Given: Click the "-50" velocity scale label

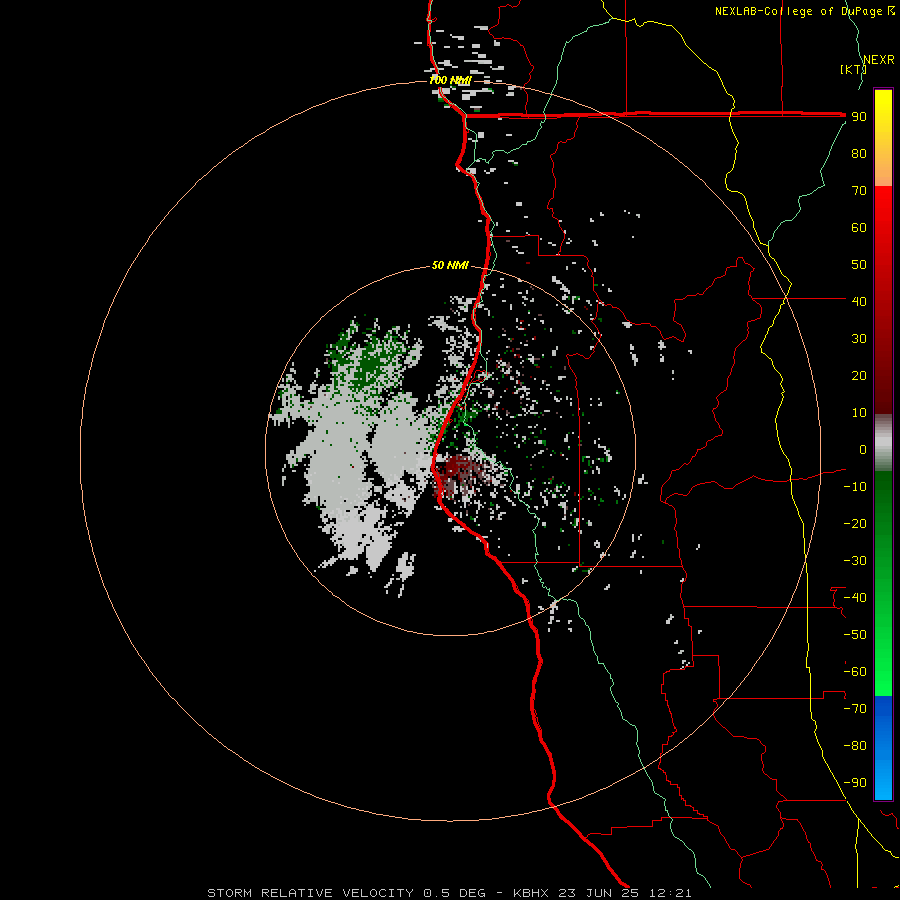Looking at the screenshot, I should coord(855,635).
